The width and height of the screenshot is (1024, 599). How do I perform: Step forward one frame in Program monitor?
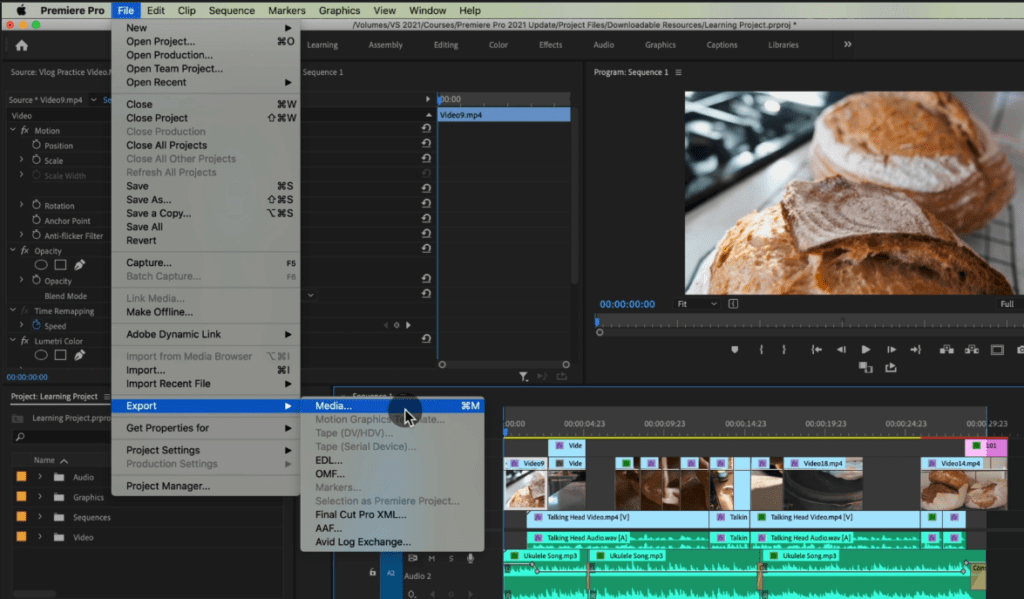[x=891, y=350]
